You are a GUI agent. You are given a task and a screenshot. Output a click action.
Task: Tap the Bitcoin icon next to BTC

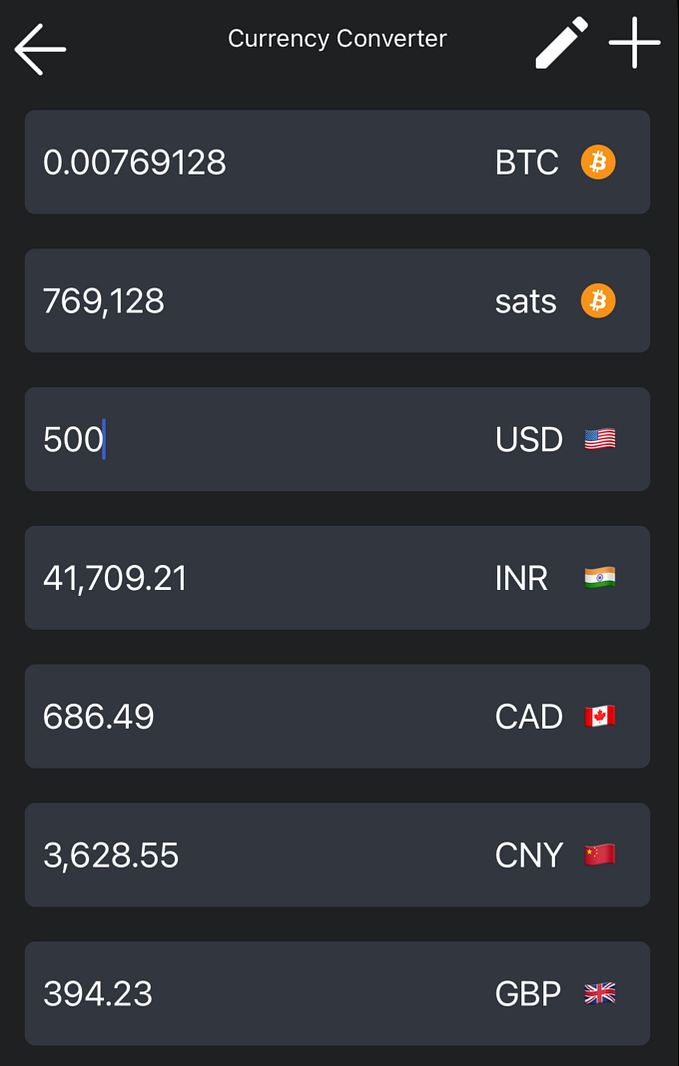tap(598, 162)
